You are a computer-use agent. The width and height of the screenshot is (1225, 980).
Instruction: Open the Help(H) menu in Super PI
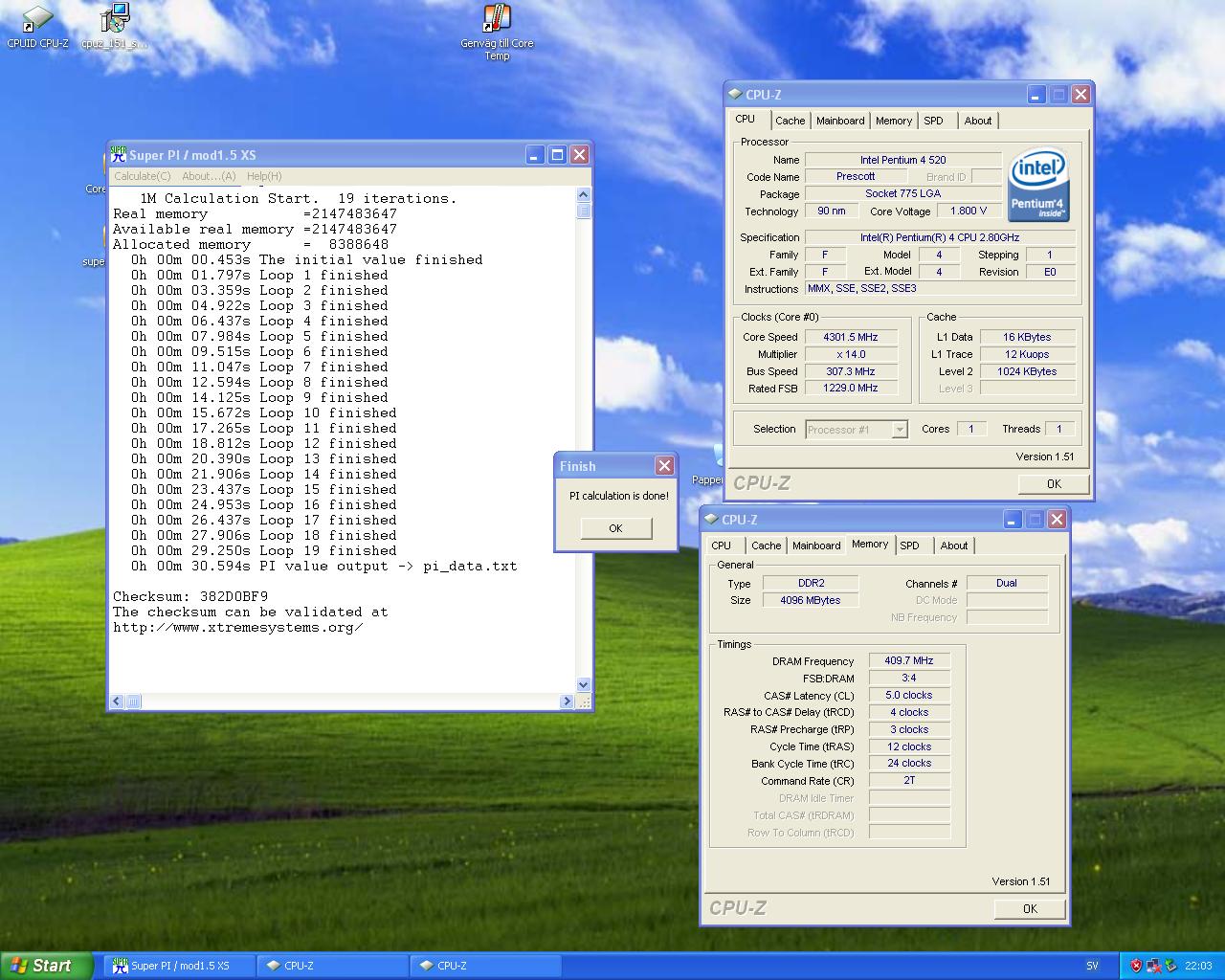[x=264, y=176]
